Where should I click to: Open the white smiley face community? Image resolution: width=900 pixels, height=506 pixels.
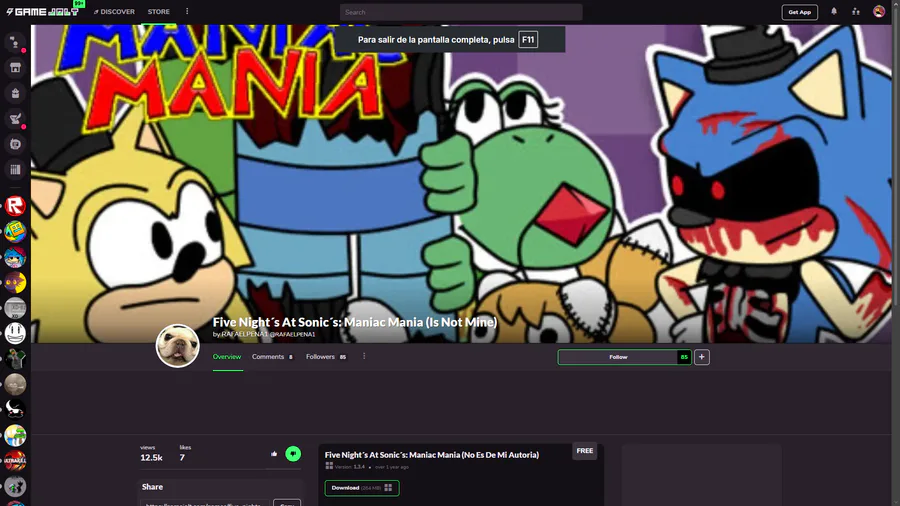[x=15, y=333]
